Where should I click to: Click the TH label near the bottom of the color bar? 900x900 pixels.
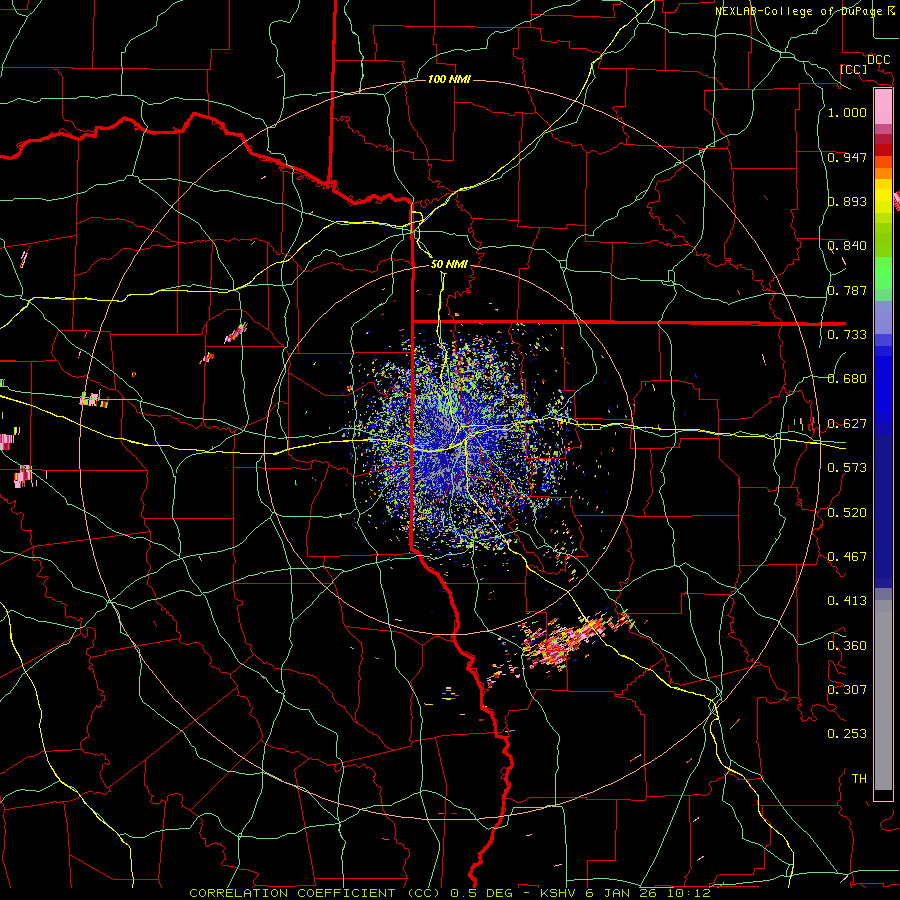(x=859, y=779)
